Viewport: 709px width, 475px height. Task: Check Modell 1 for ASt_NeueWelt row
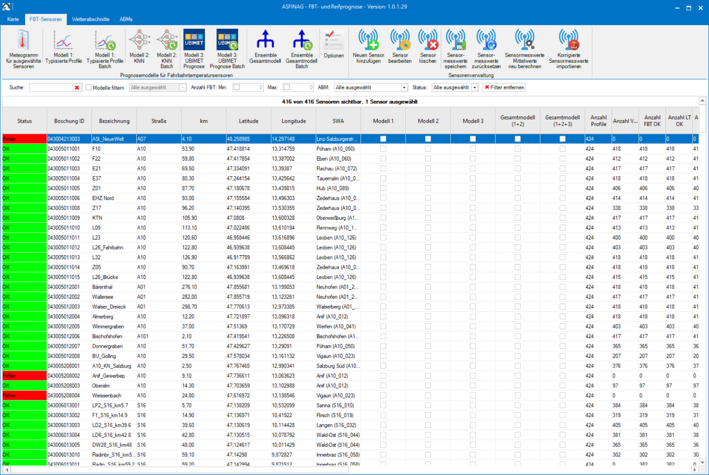[383, 139]
